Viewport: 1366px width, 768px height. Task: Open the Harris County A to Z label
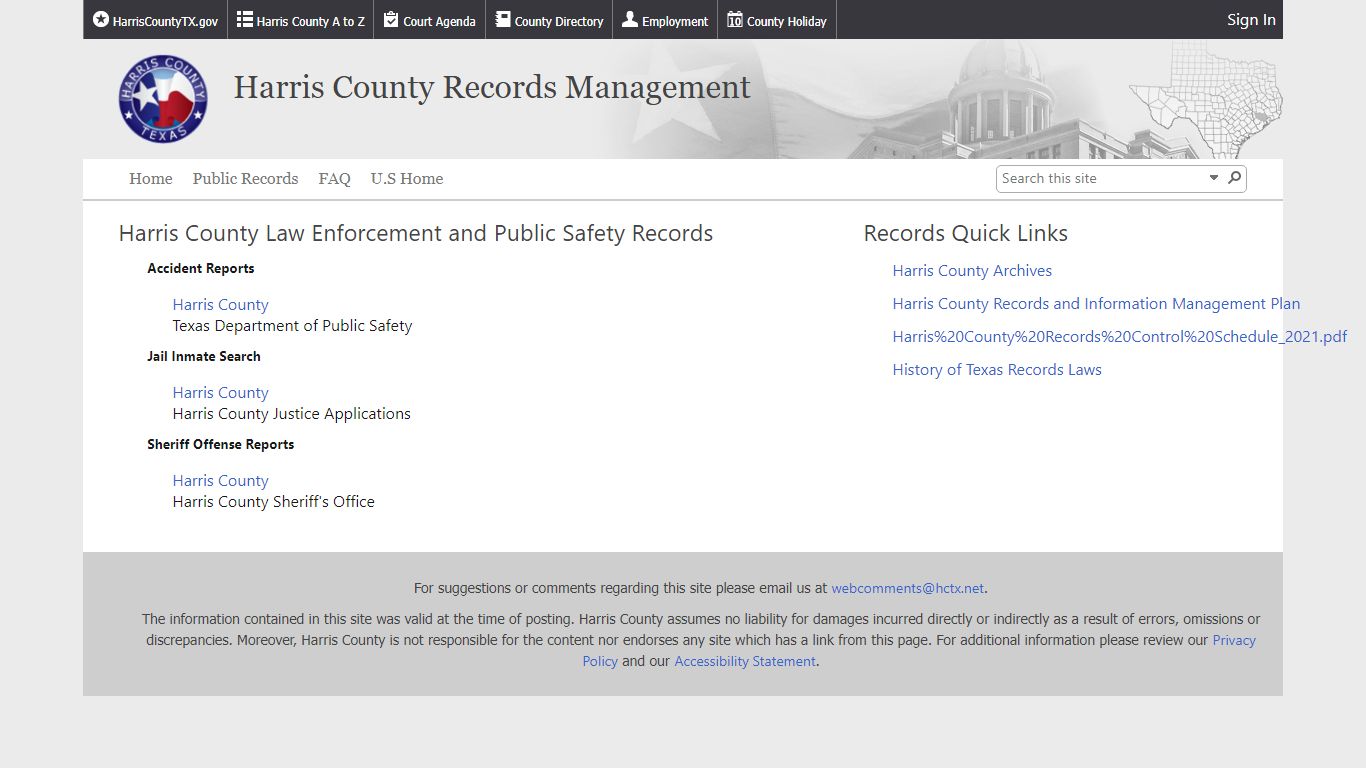[x=310, y=21]
